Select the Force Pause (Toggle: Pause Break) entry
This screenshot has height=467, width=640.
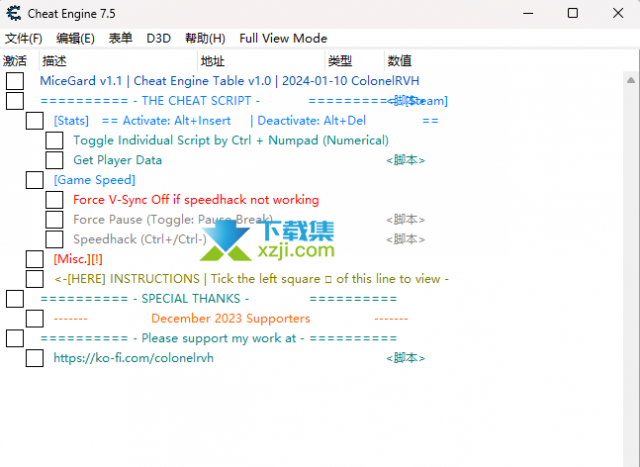point(173,220)
